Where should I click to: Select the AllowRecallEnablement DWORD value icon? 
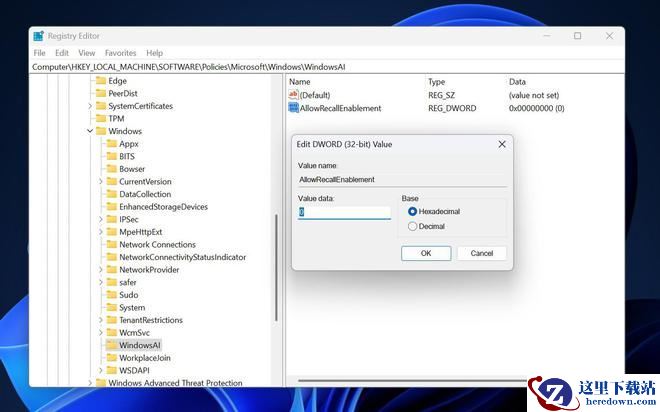click(293, 108)
